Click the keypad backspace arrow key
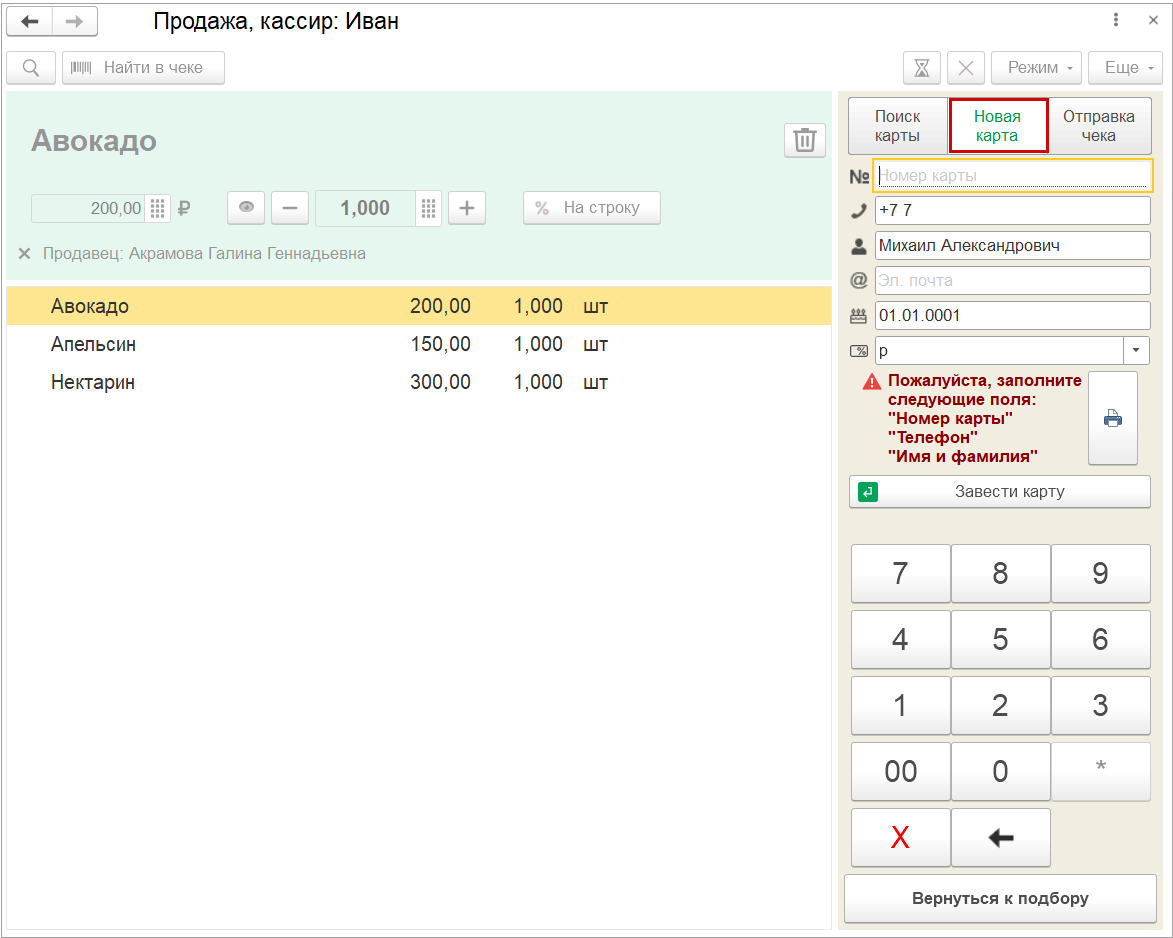Viewport: 1173px width, 938px height. tap(1001, 838)
